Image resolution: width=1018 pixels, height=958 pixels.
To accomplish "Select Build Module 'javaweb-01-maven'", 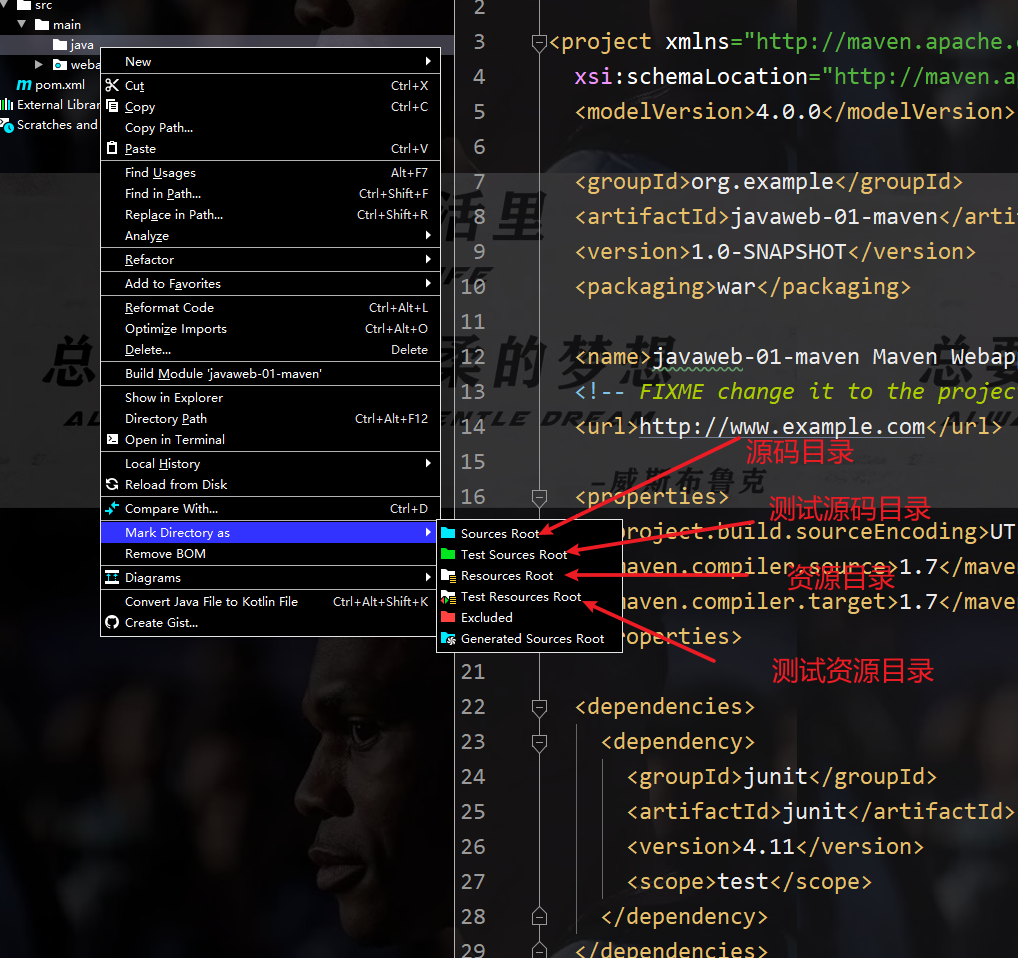I will [x=271, y=373].
